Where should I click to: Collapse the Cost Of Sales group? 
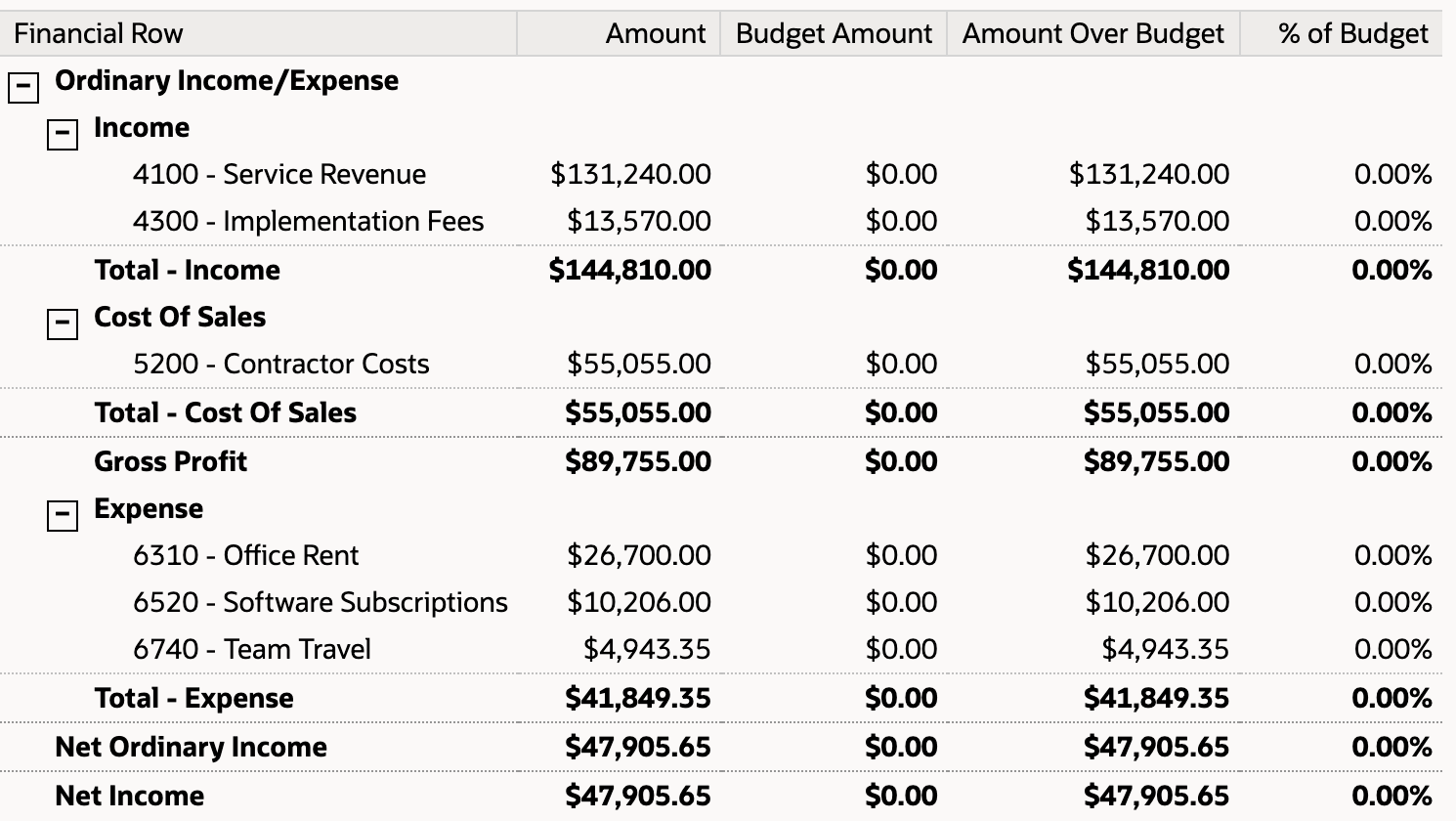(x=63, y=324)
